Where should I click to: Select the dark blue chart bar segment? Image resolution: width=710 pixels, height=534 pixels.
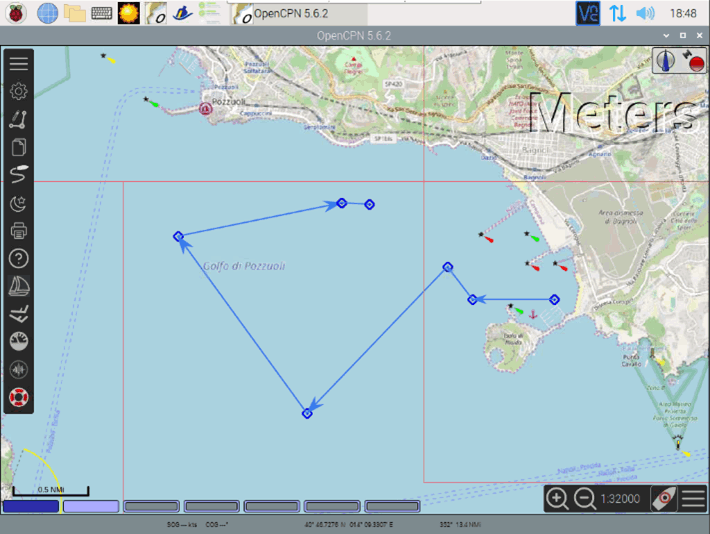(x=30, y=506)
